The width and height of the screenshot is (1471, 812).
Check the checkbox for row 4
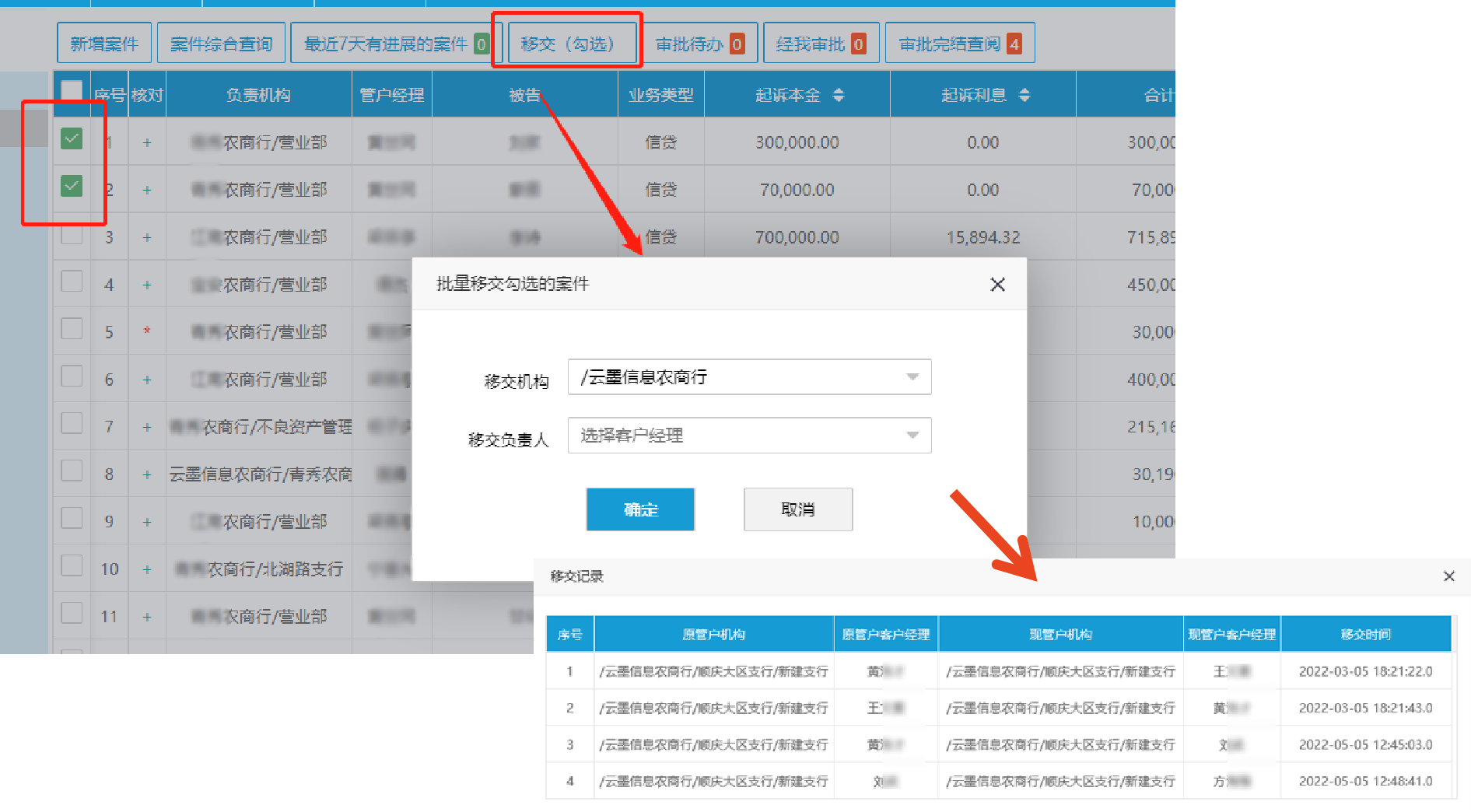(72, 282)
